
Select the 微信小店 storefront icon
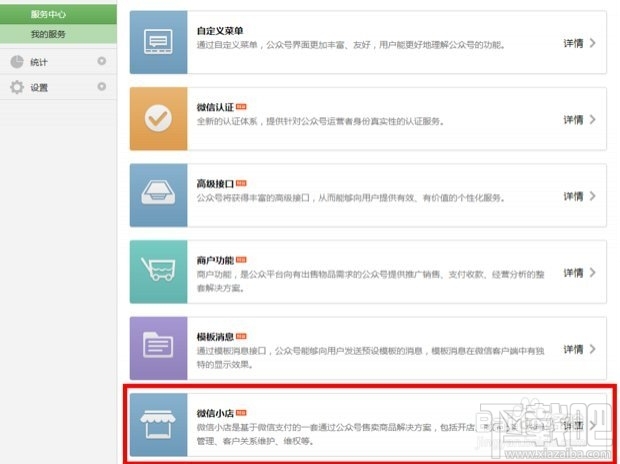(x=158, y=424)
